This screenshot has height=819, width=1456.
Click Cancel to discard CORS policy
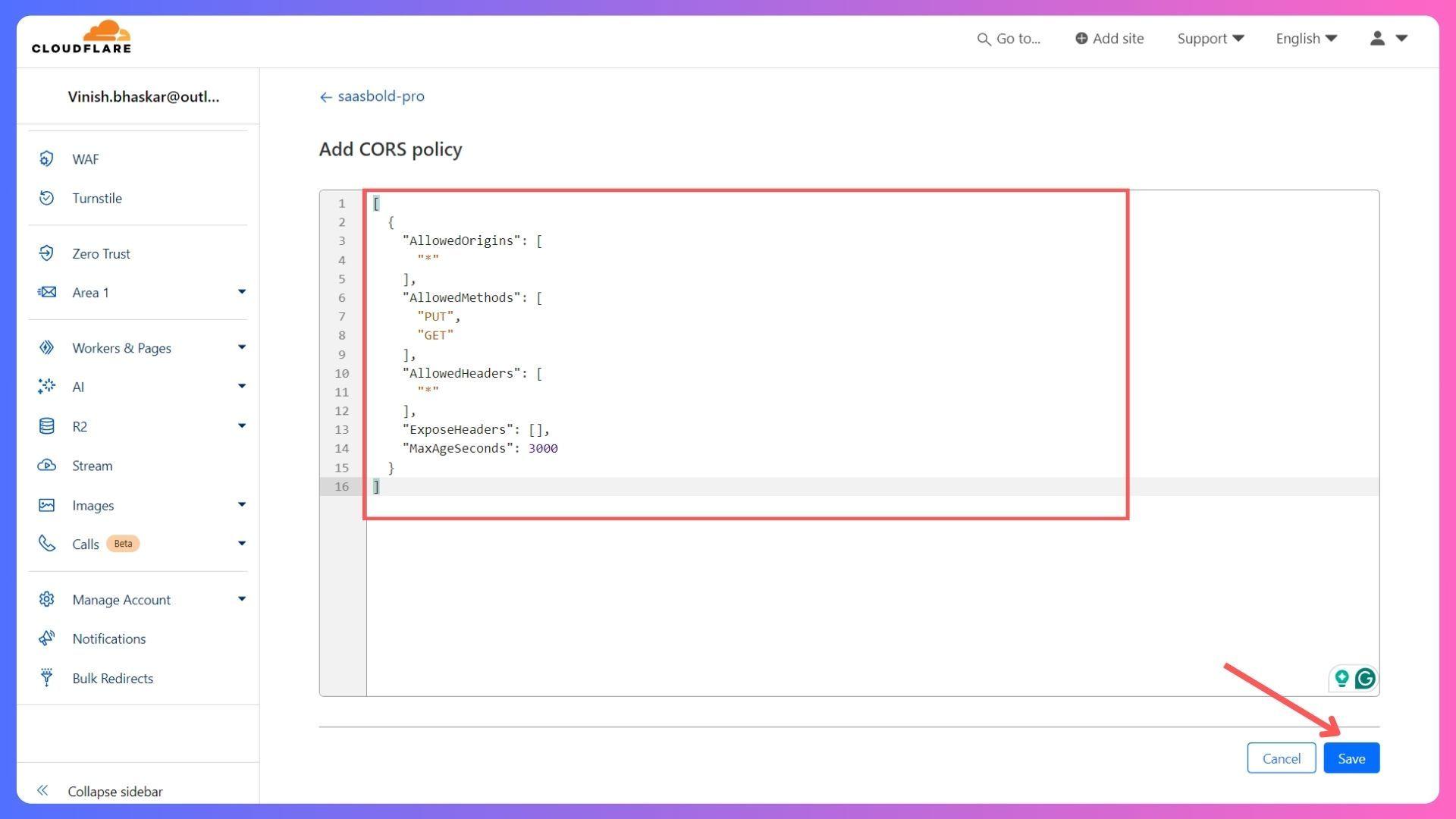1281,758
